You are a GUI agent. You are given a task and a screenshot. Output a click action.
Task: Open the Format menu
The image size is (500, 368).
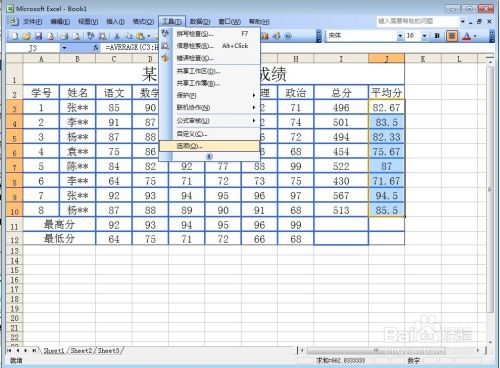point(143,21)
